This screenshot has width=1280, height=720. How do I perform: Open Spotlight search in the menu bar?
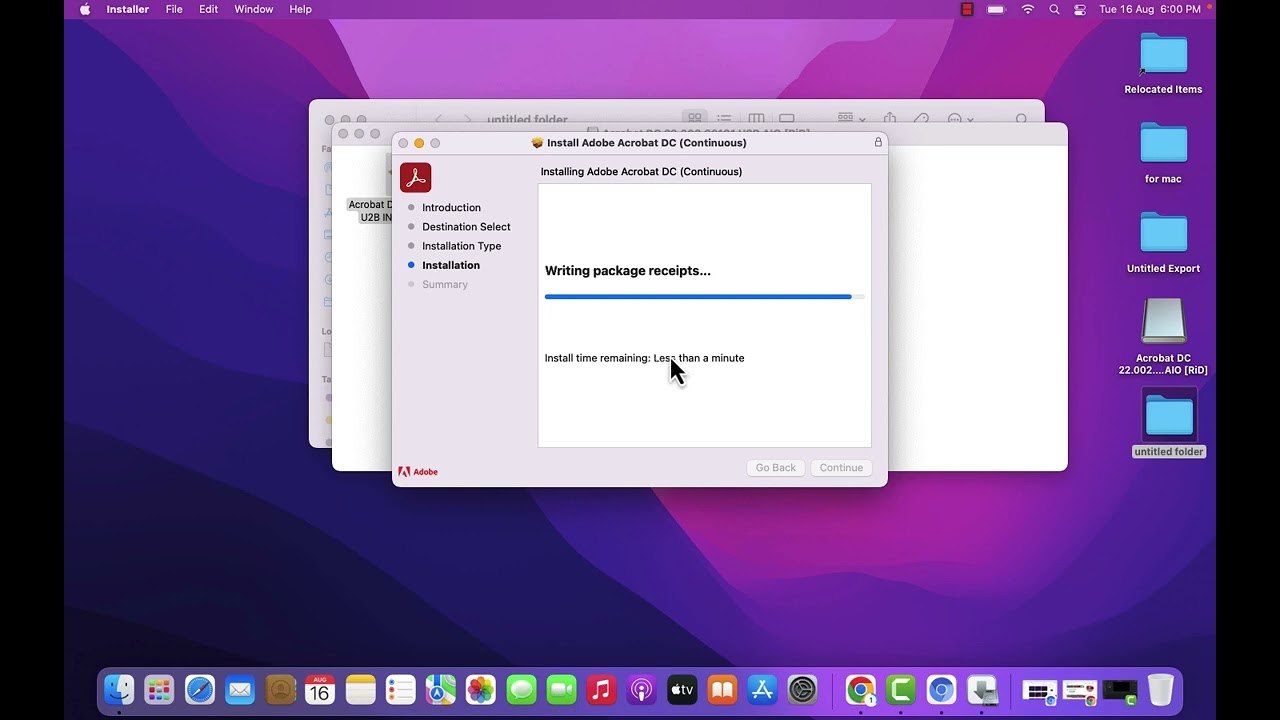[1054, 9]
